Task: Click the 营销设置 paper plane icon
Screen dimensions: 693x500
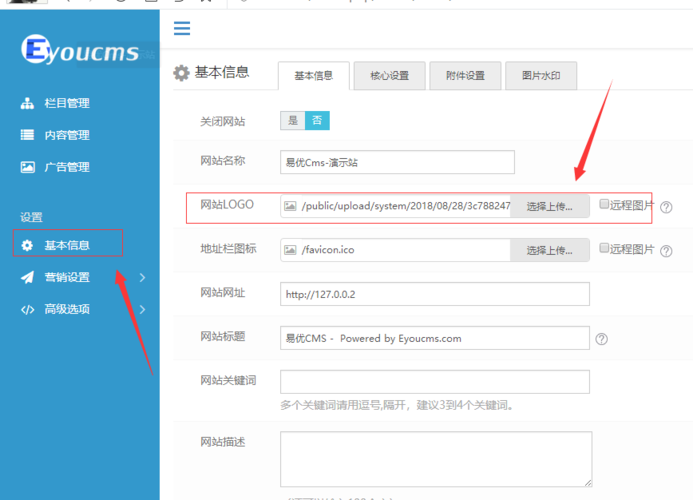Action: point(27,277)
